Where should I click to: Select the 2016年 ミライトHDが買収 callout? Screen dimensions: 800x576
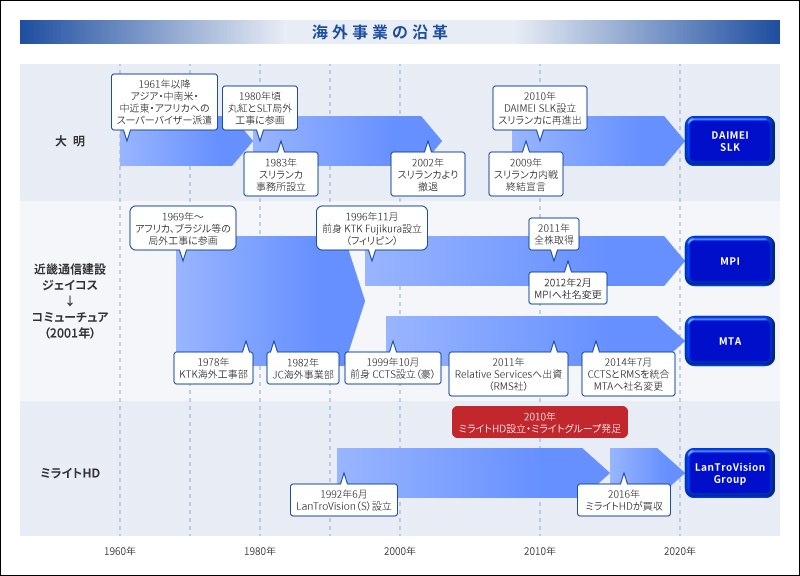pos(623,500)
